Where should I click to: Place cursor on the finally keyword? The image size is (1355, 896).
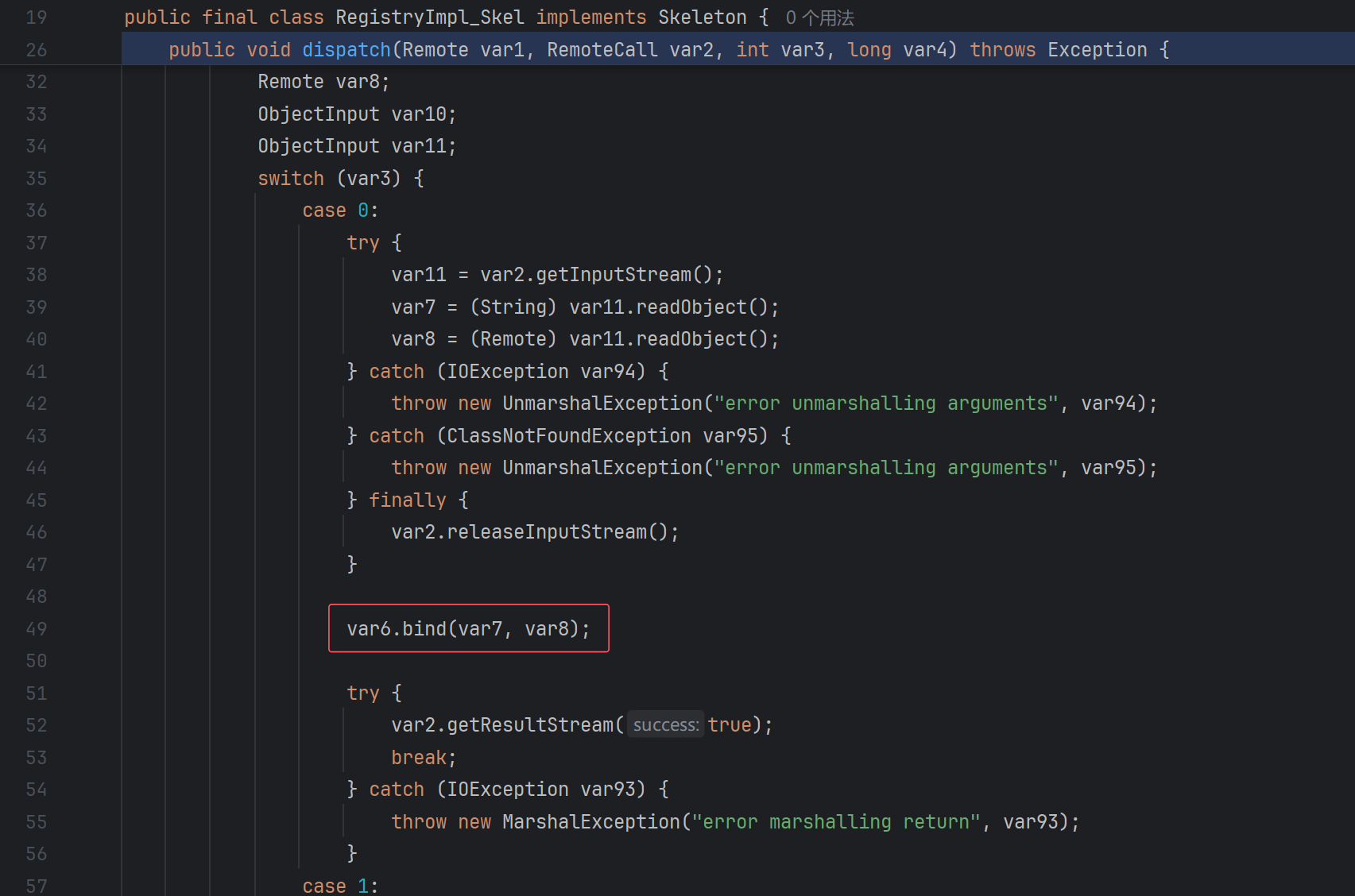pos(407,500)
